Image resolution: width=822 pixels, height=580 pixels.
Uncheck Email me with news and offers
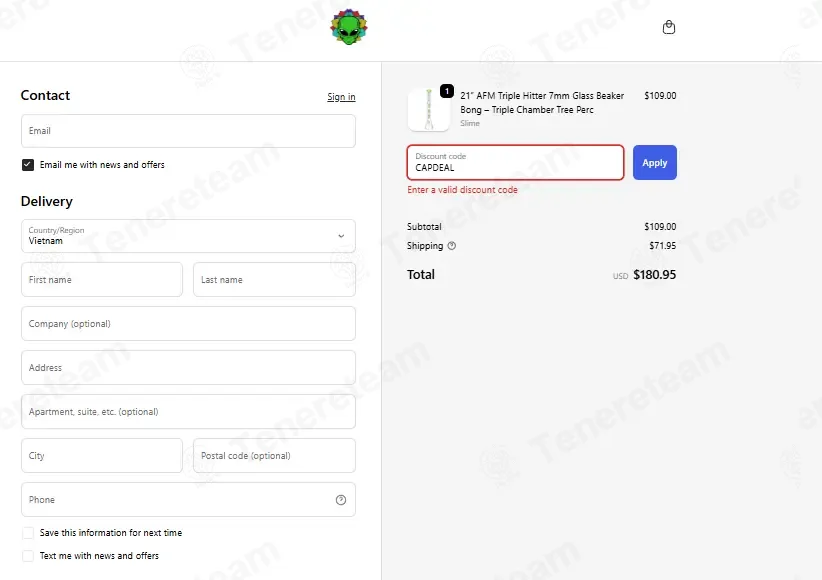tap(28, 165)
